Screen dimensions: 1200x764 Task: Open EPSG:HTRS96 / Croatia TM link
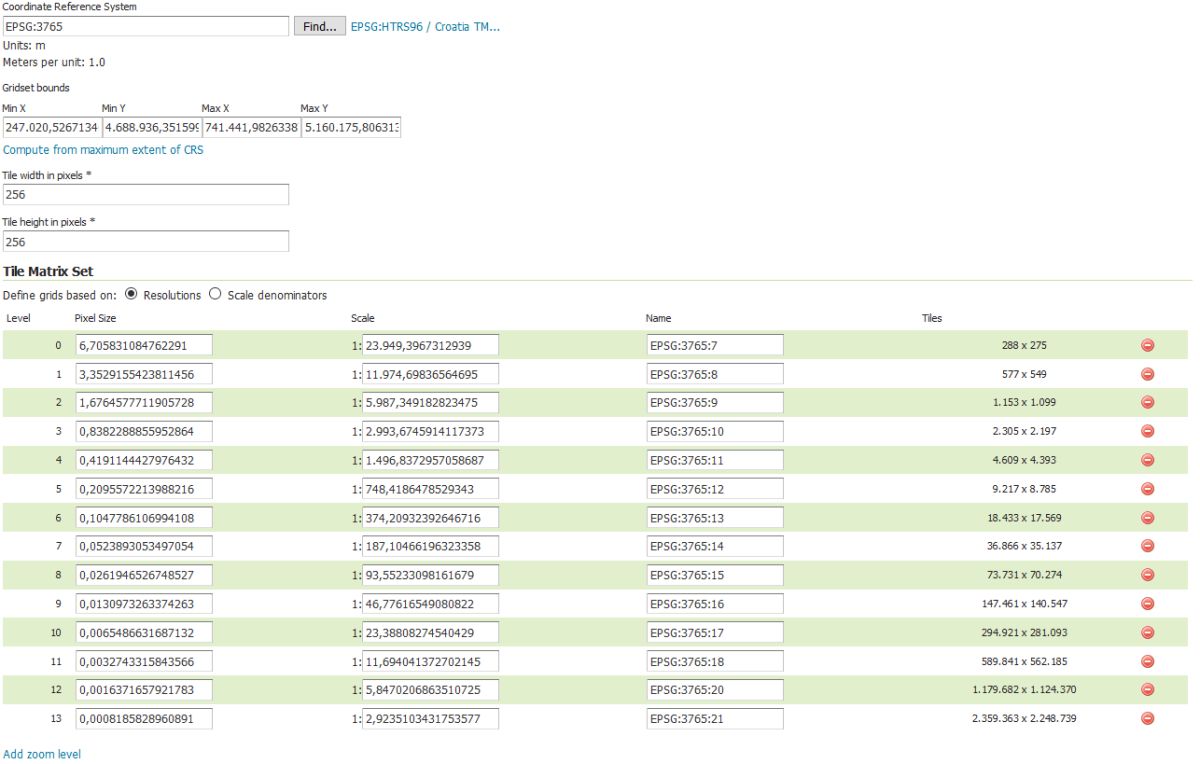(x=425, y=26)
